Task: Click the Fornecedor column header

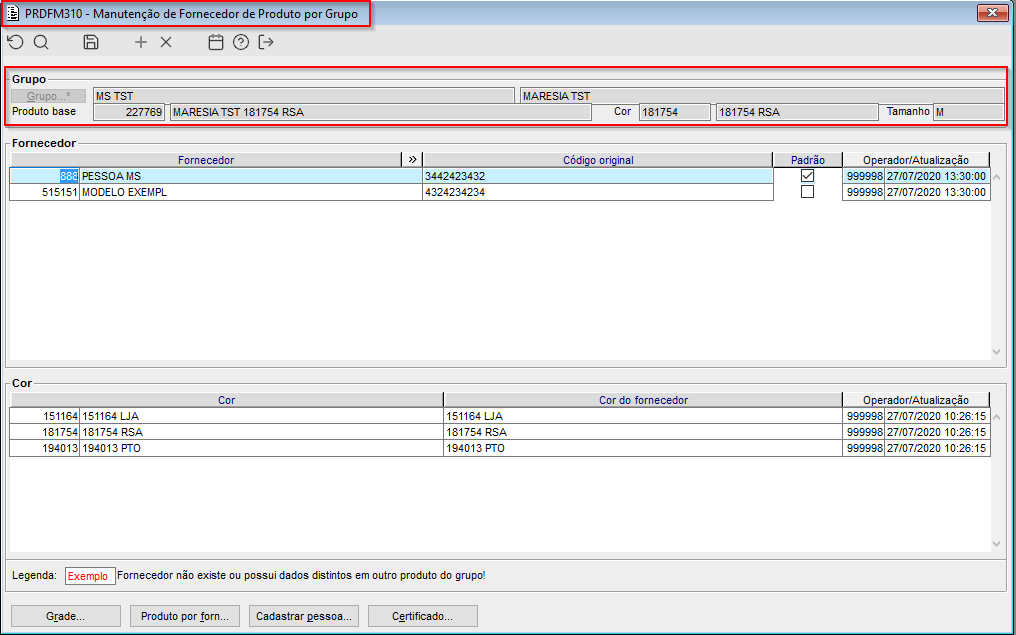Action: 206,159
